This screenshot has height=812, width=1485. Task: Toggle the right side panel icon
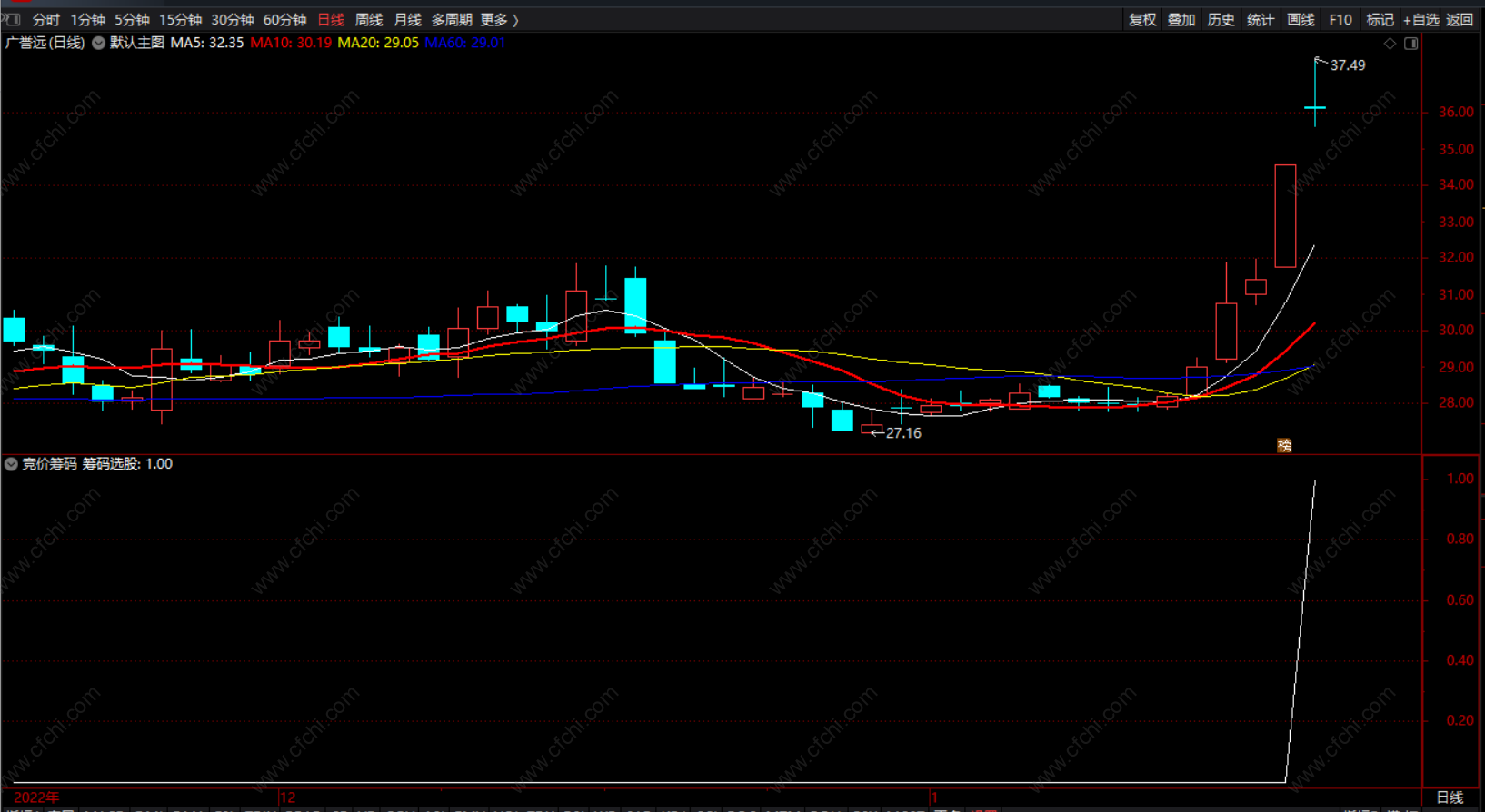[x=1411, y=44]
